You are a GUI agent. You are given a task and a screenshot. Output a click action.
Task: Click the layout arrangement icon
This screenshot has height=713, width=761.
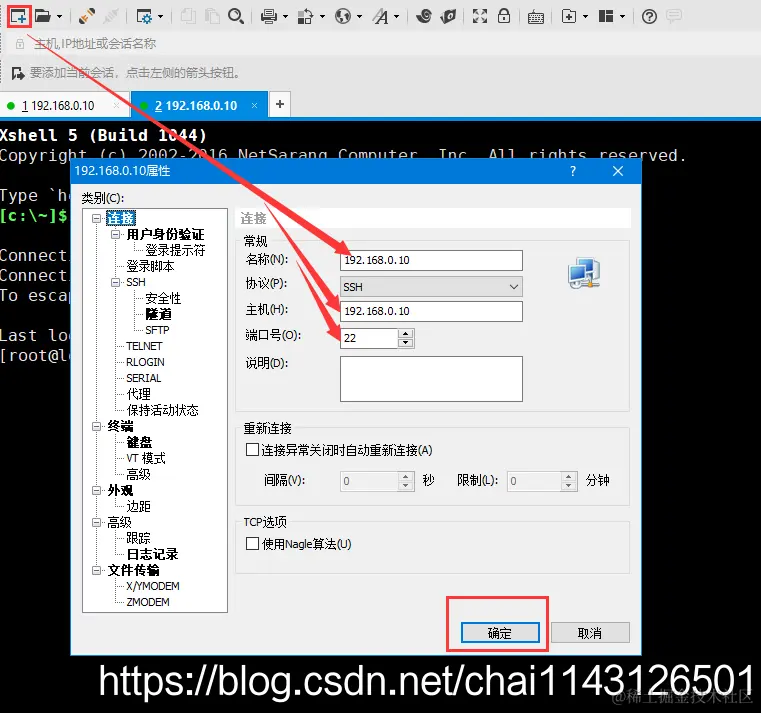click(606, 17)
